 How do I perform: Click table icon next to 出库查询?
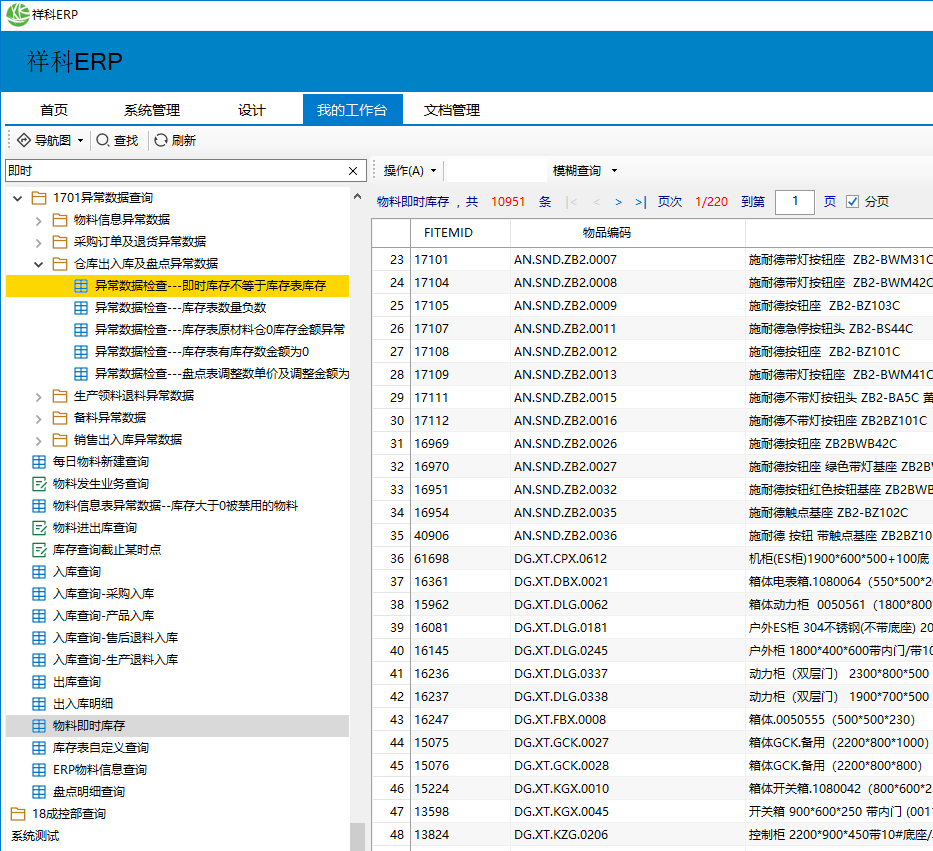(39, 682)
